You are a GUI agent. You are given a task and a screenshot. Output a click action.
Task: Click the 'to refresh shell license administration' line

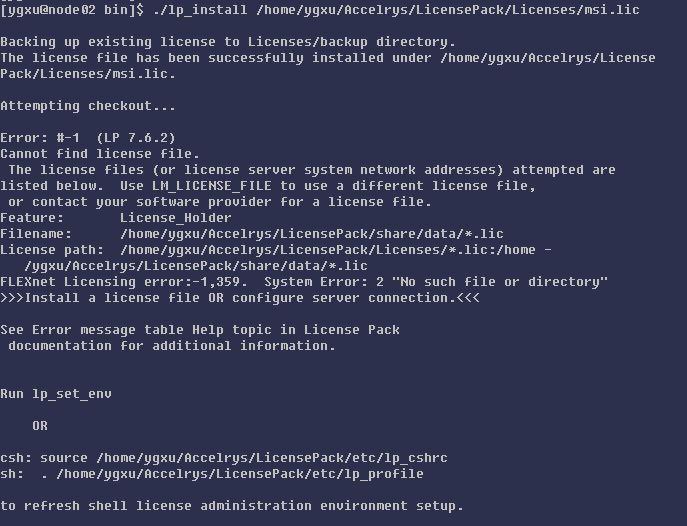[x=232, y=506]
